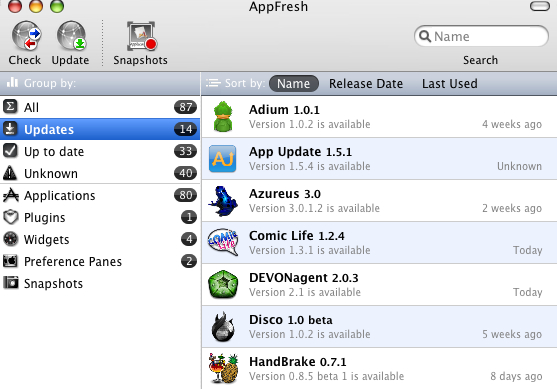Select the All group in the sidebar
The height and width of the screenshot is (389, 557).
tap(100, 107)
